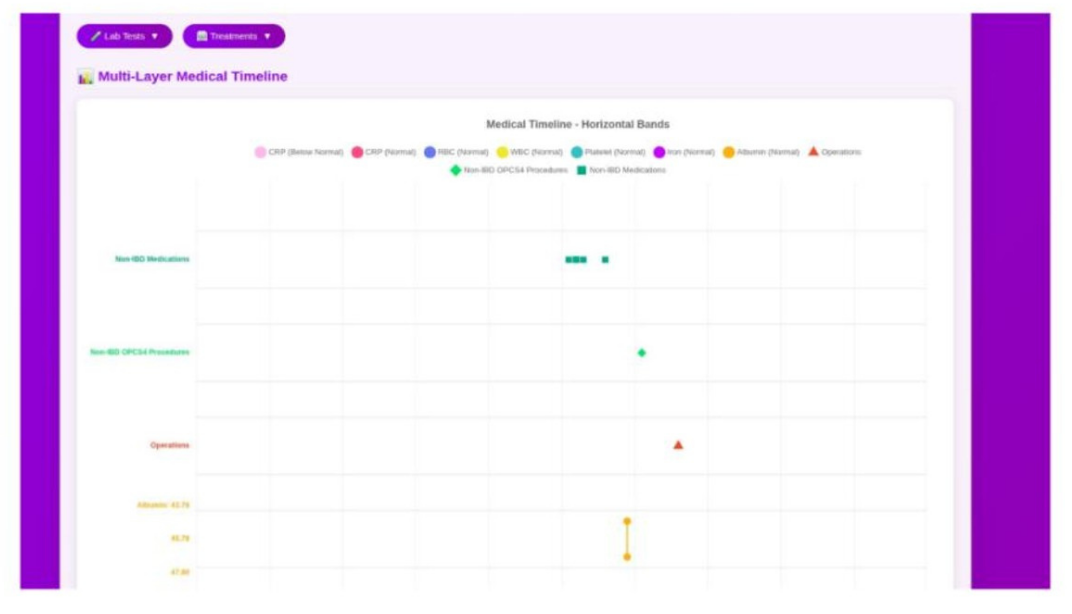
Task: Open the Lab Tests dropdown
Action: click(x=124, y=36)
